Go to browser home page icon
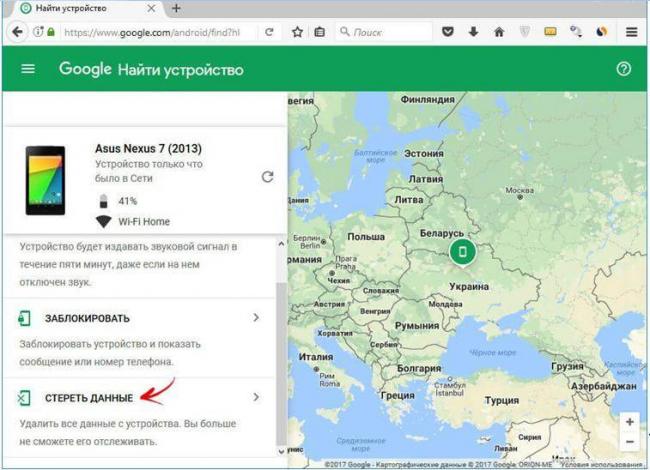 click(x=499, y=32)
